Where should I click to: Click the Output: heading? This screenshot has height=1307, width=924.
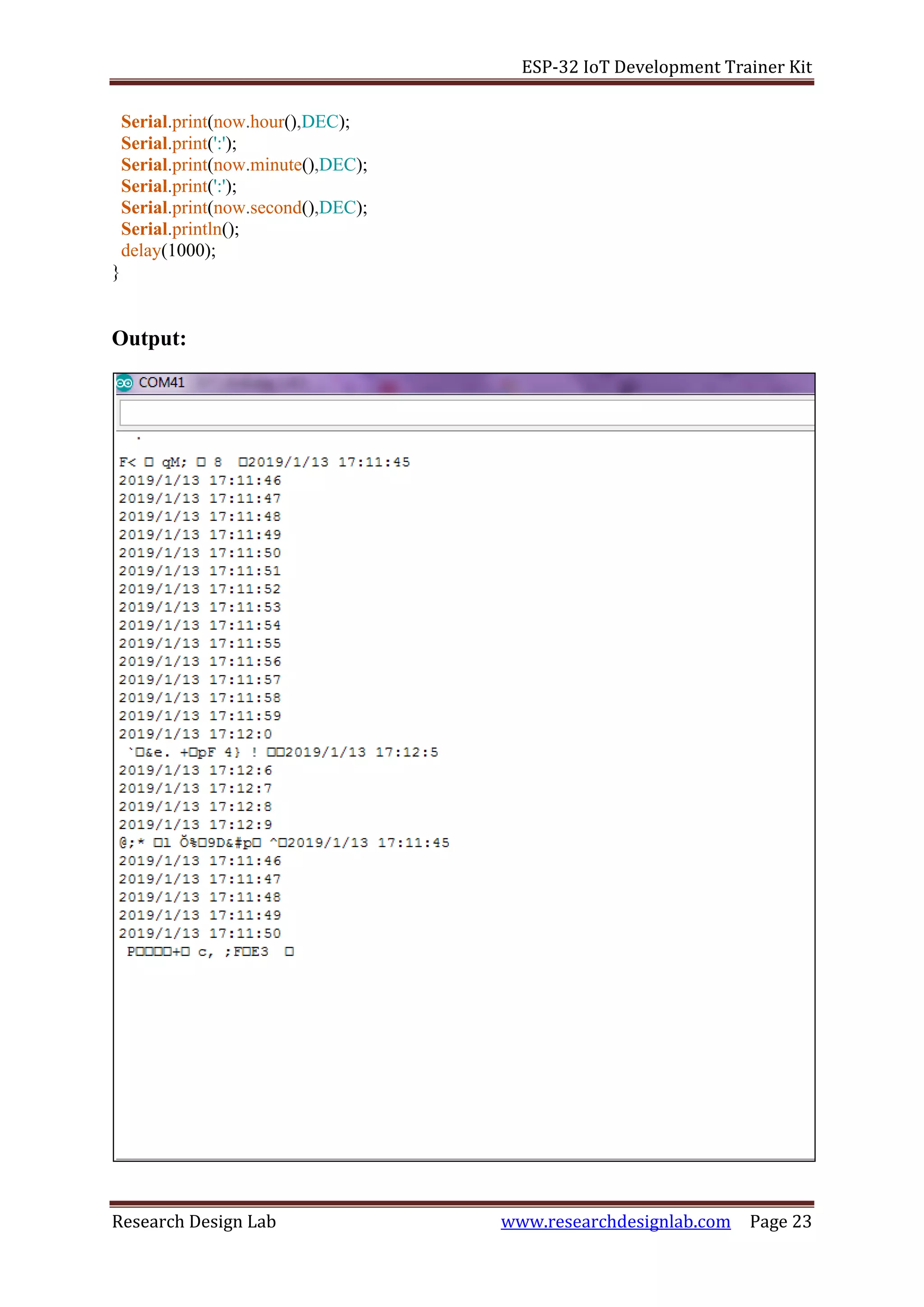(x=149, y=338)
